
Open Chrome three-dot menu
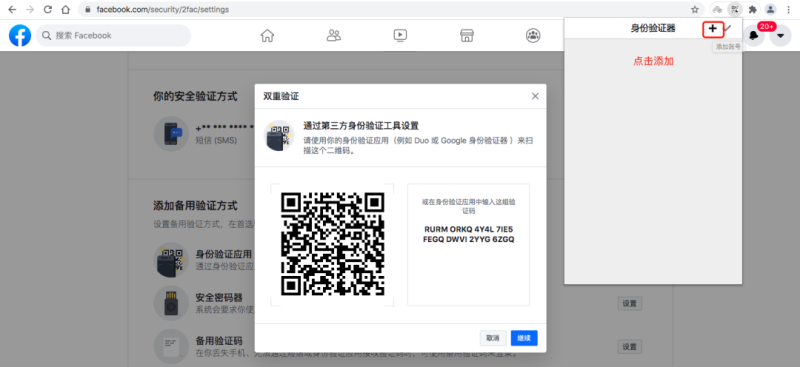pos(789,9)
